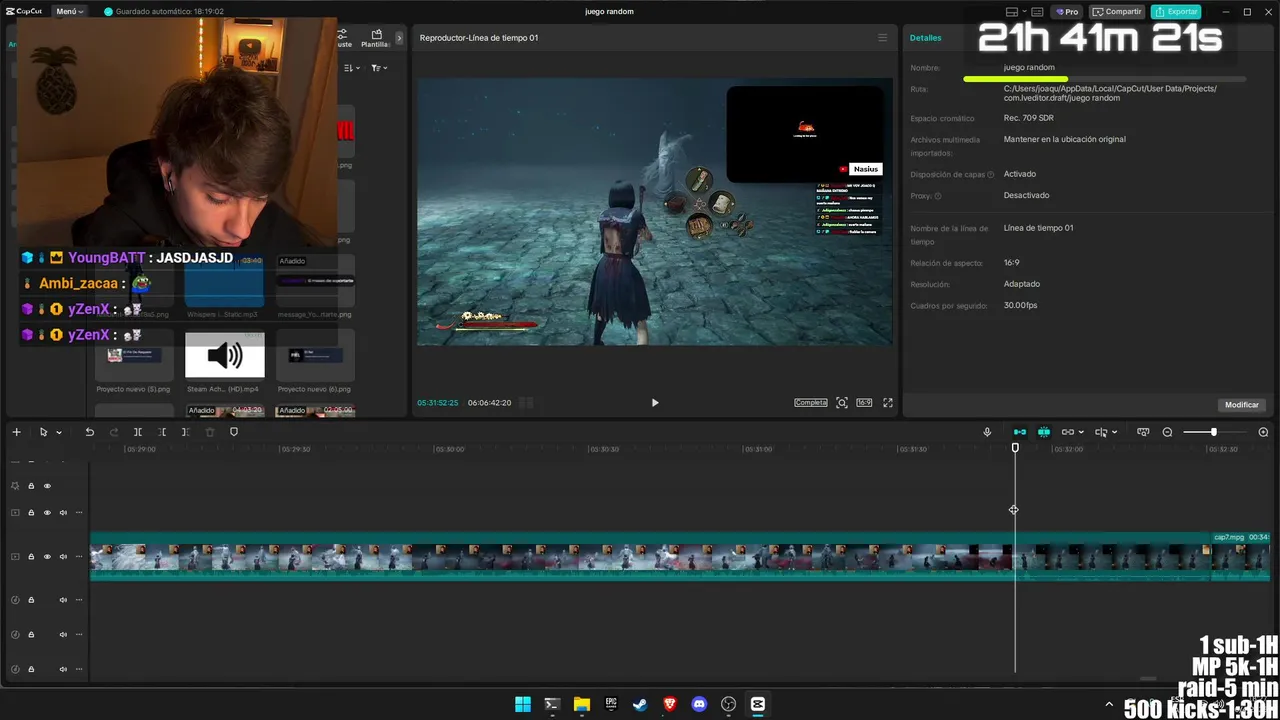
Task: Show info tooltip icon next to Proxy
Action: (938, 196)
